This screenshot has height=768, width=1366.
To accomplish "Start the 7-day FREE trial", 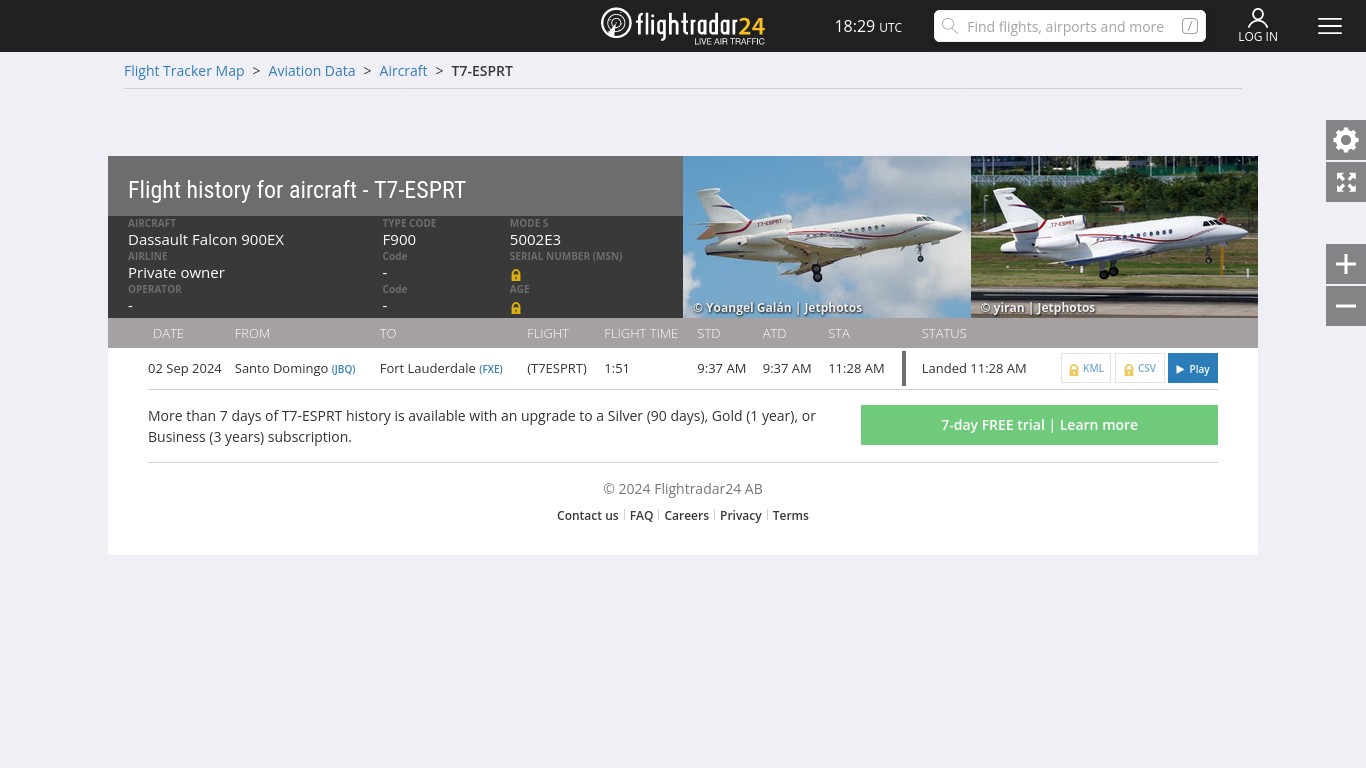I will (x=1039, y=425).
